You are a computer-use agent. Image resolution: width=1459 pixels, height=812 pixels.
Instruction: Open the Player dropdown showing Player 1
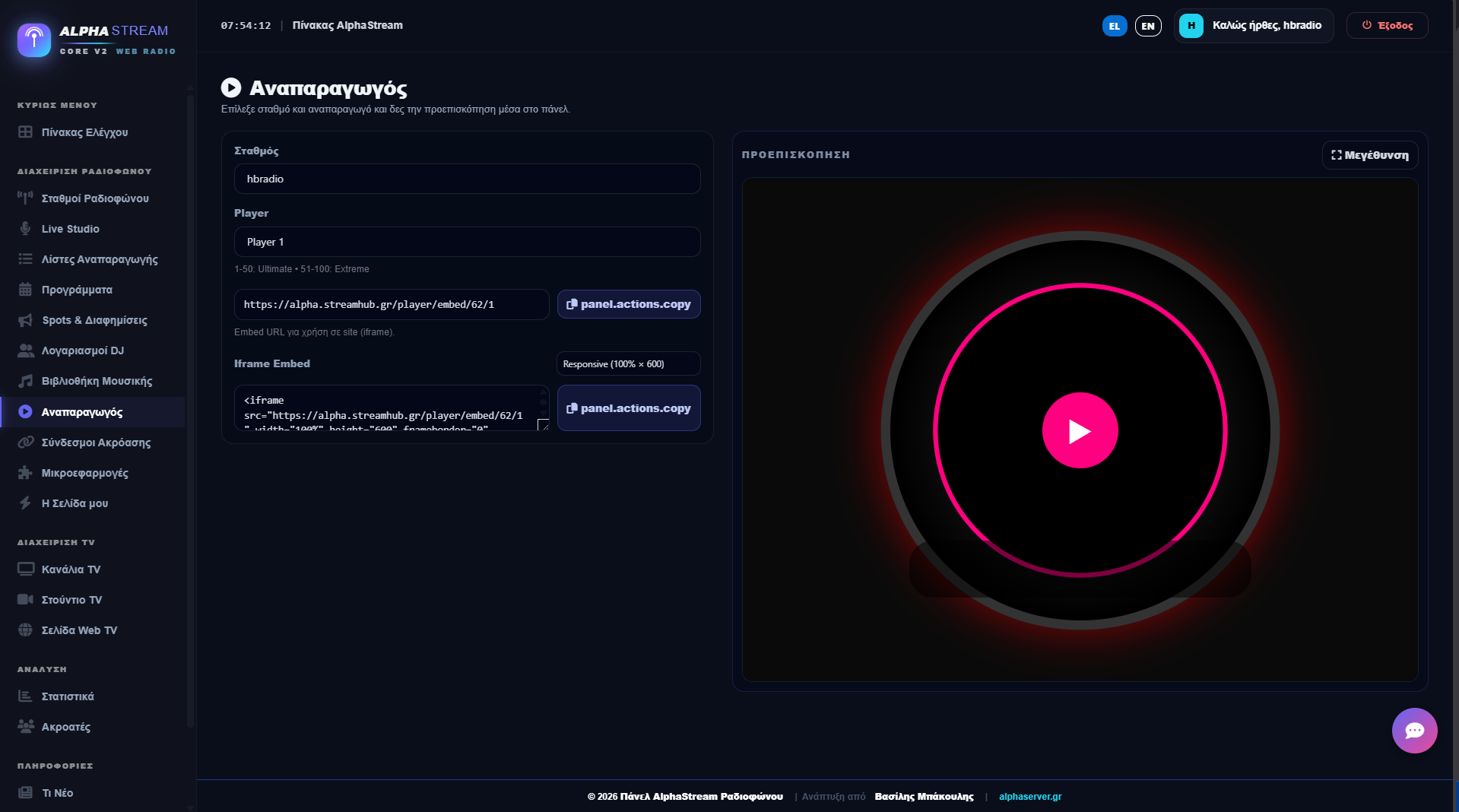pyautogui.click(x=467, y=242)
